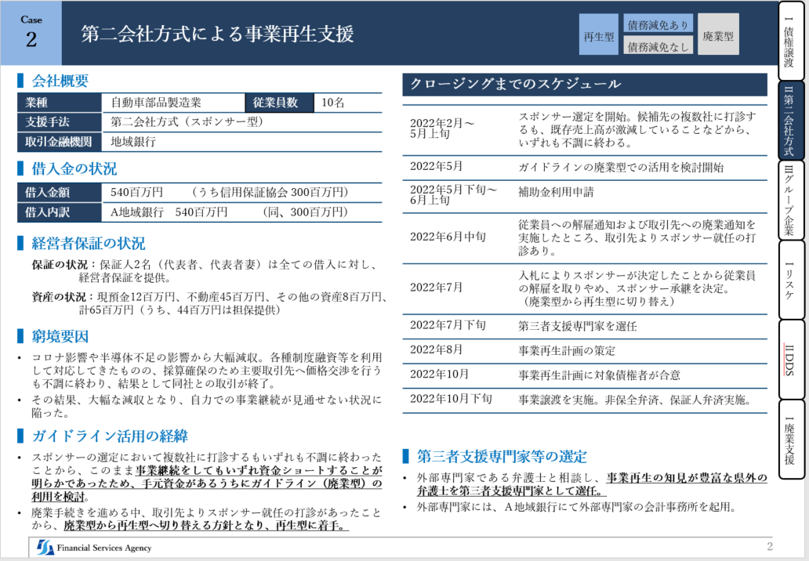Go to the DDS side tab

coord(790,360)
